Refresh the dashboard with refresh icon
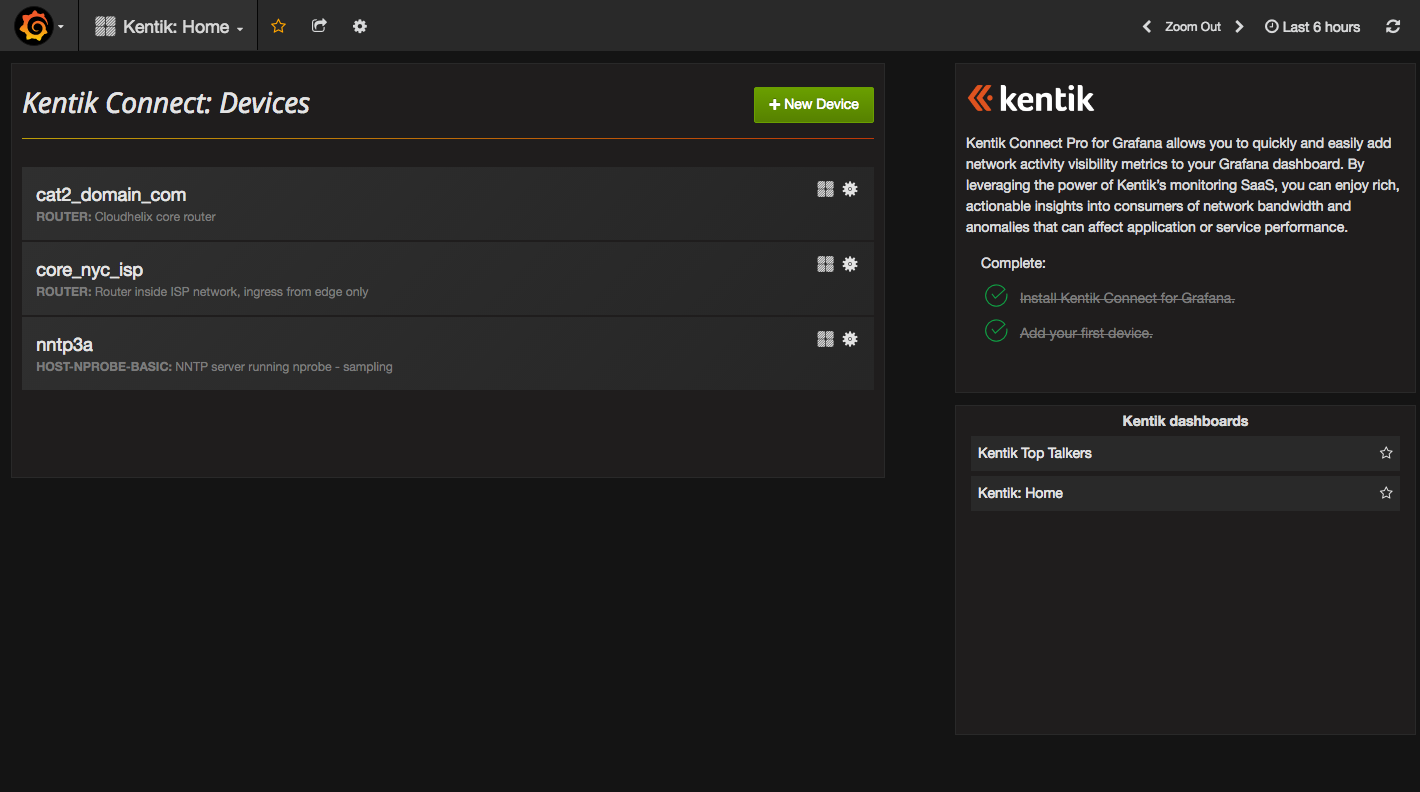The image size is (1420, 792). coord(1393,27)
